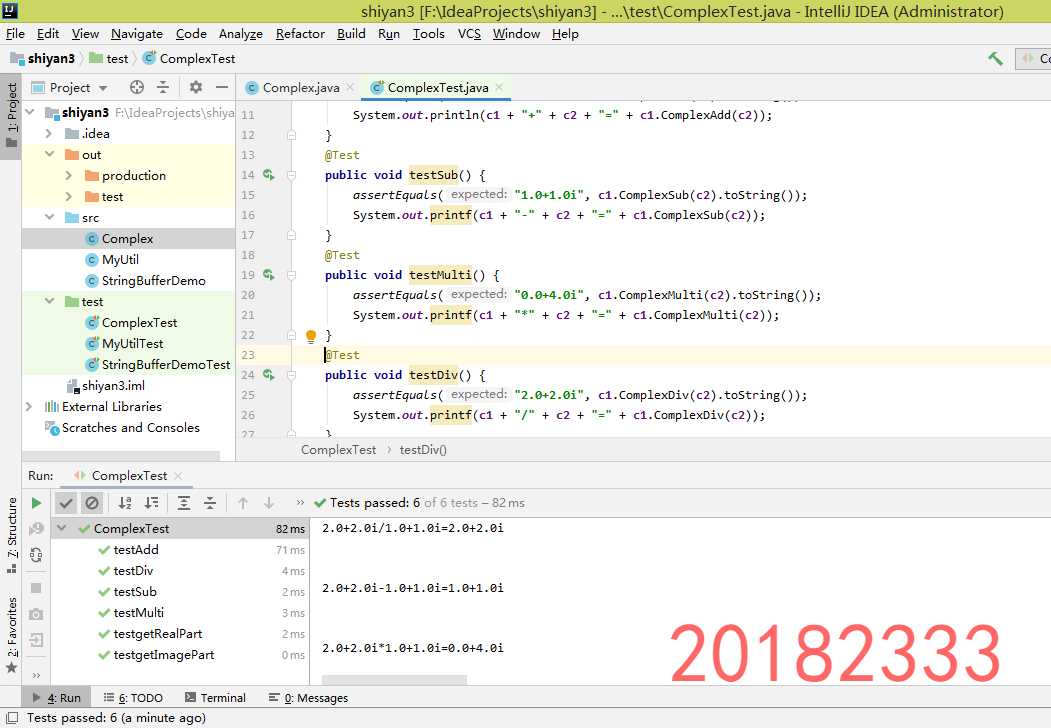Open the File menu
Screen dimensions: 1051x728
[x=15, y=34]
